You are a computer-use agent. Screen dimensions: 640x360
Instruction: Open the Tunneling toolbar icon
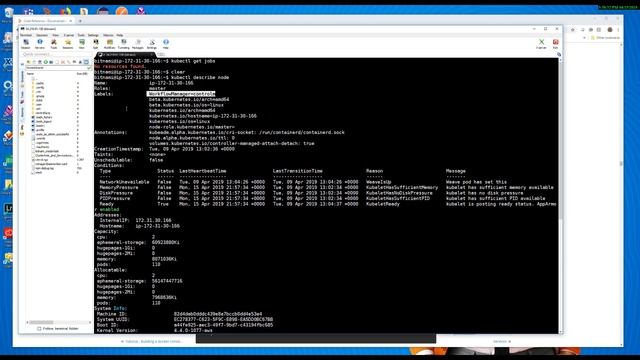click(123, 44)
